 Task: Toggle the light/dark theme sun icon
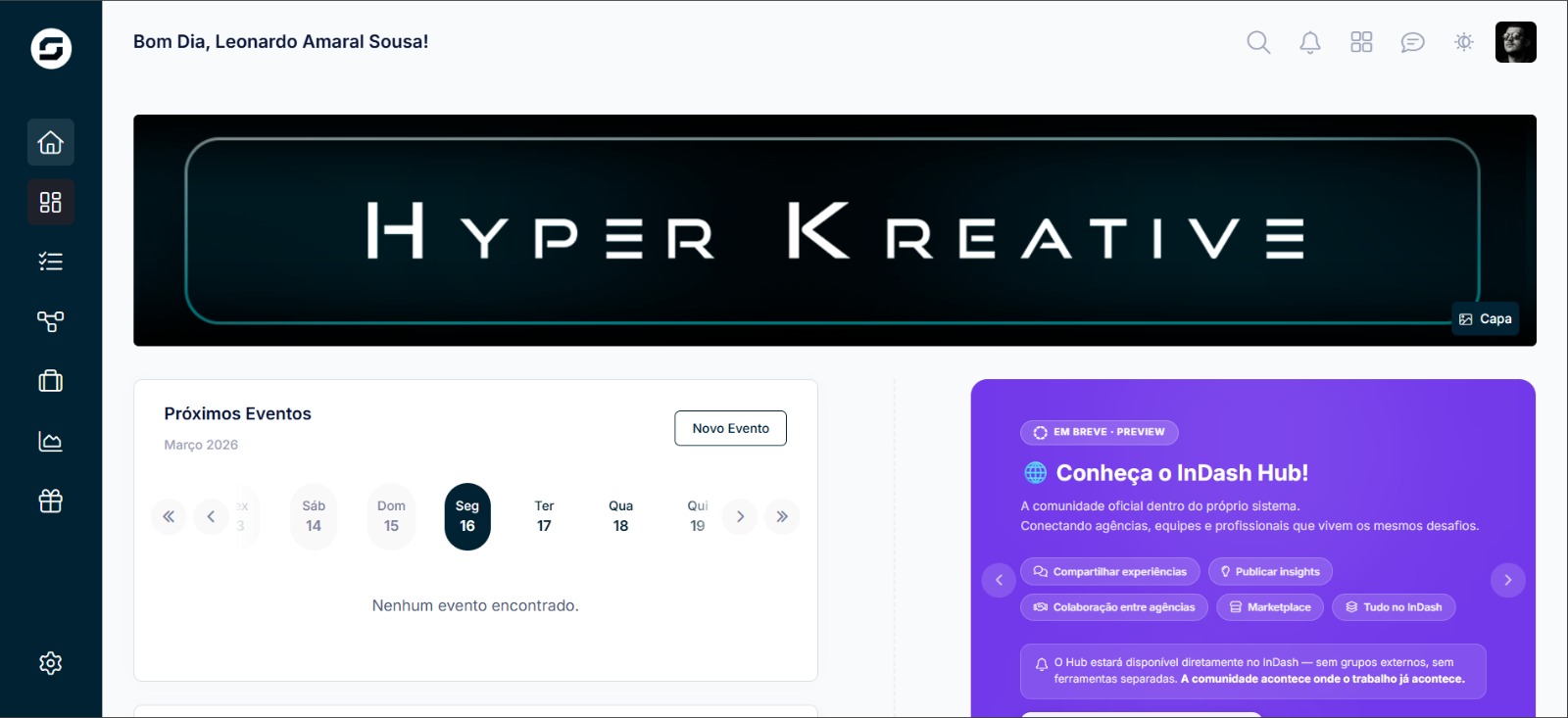pos(1464,42)
